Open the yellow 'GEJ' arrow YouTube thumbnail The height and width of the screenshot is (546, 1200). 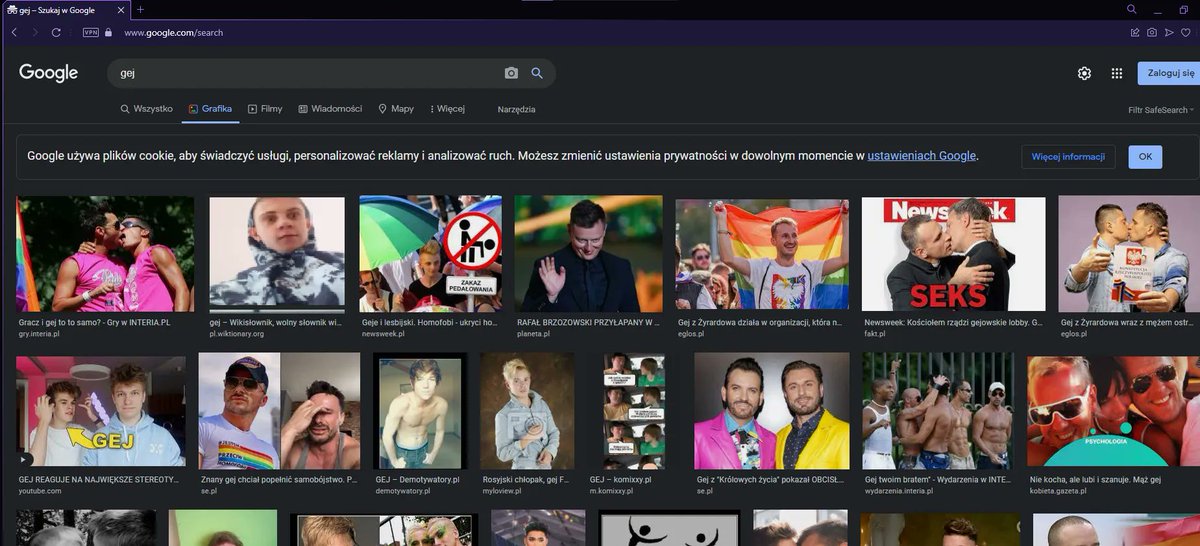(x=101, y=411)
